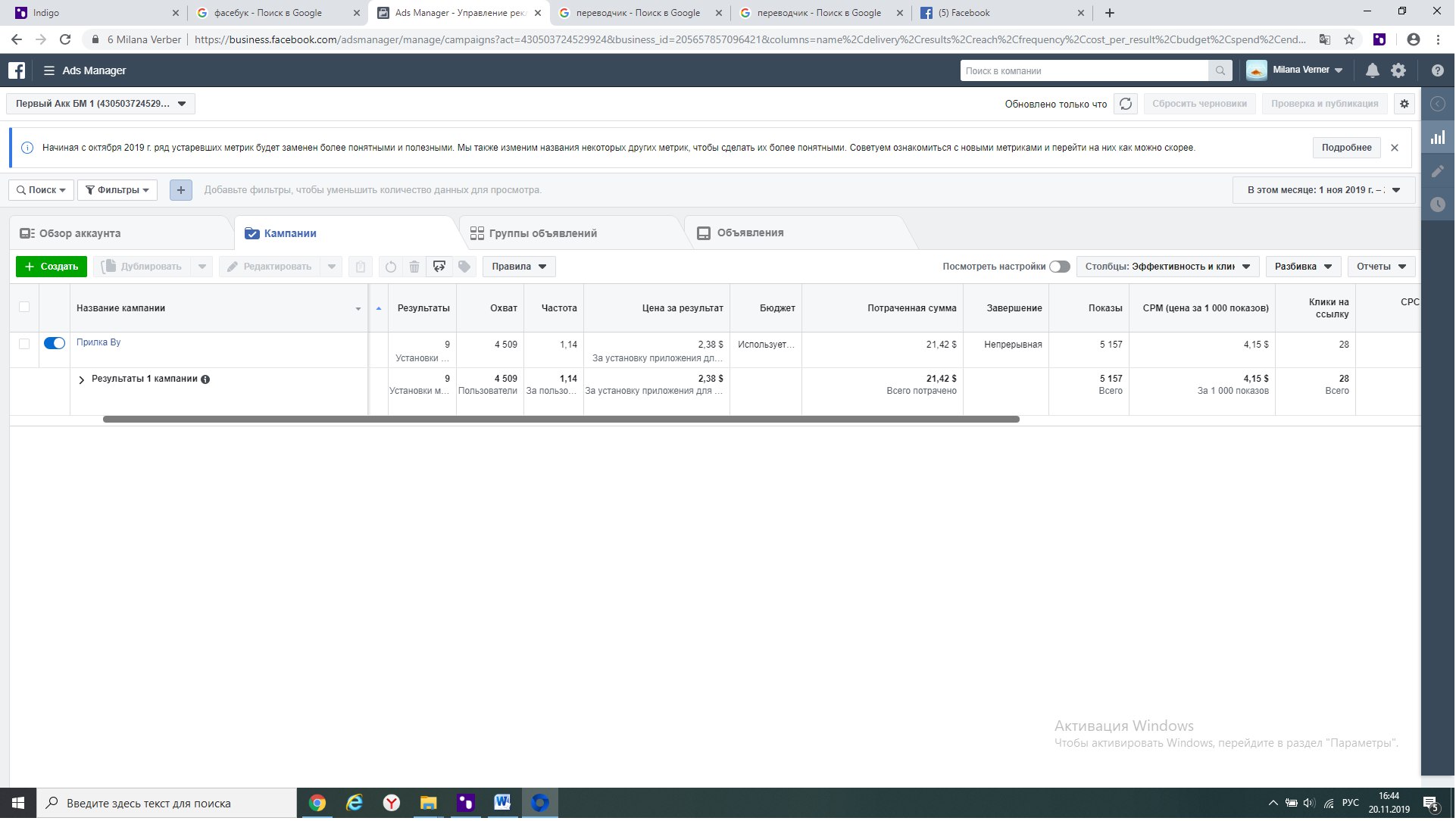
Task: Open the gear settings next to Проверка и публикация
Action: (x=1405, y=104)
